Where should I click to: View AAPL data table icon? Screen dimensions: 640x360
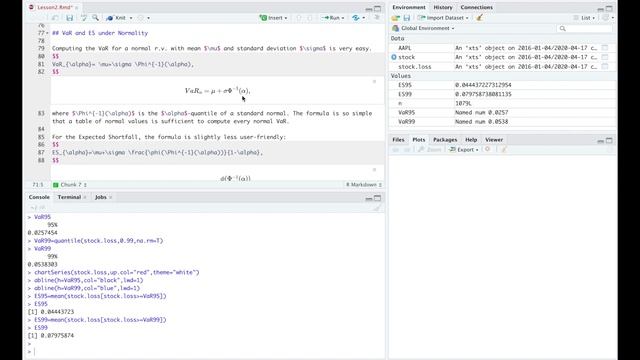click(605, 48)
